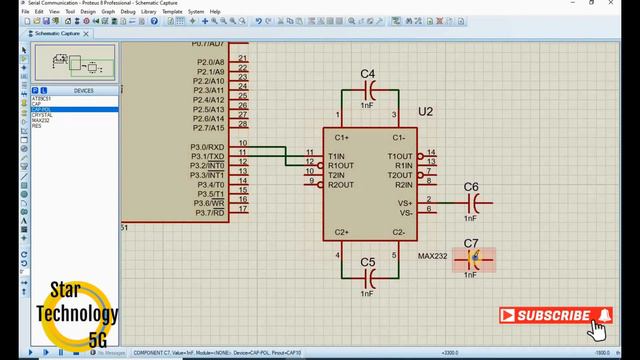Save the project with the floppy icon
The height and width of the screenshot is (360, 640).
pyautogui.click(x=46, y=21)
